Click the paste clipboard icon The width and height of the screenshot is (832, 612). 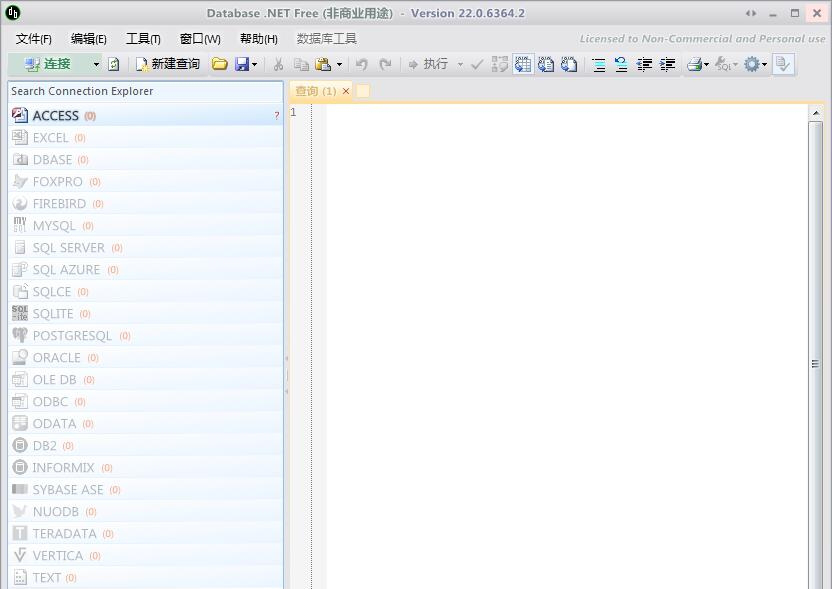pos(323,64)
